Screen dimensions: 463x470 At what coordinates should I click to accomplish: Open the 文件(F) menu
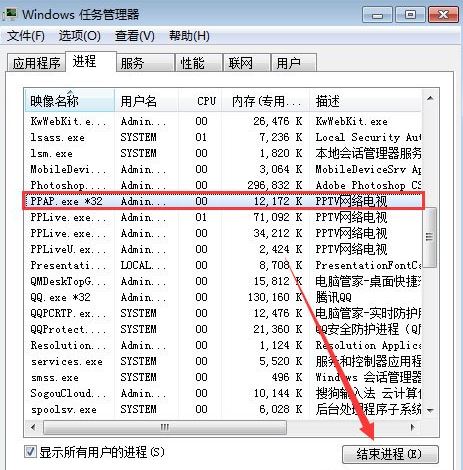[26, 36]
